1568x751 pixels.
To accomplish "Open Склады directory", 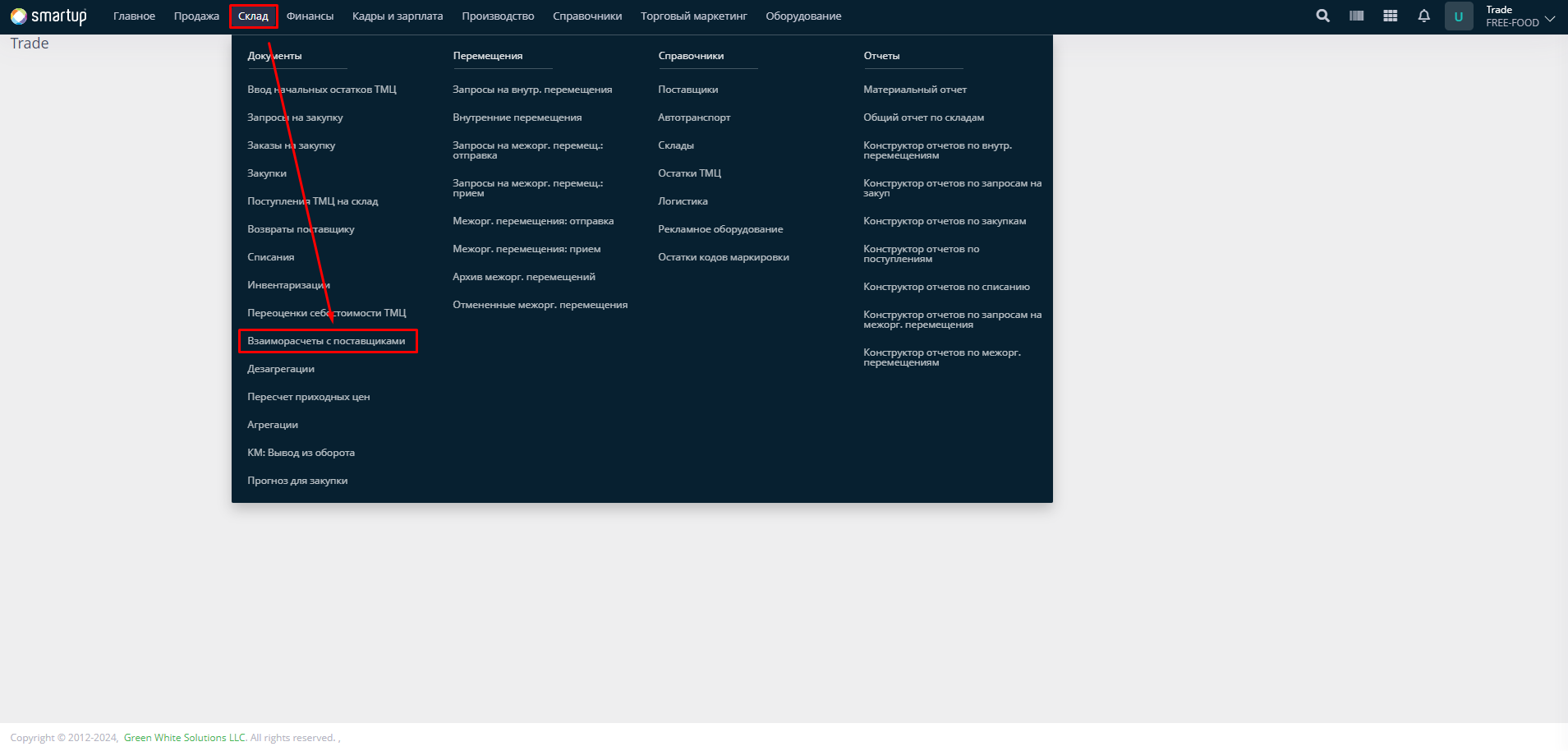I will point(676,145).
